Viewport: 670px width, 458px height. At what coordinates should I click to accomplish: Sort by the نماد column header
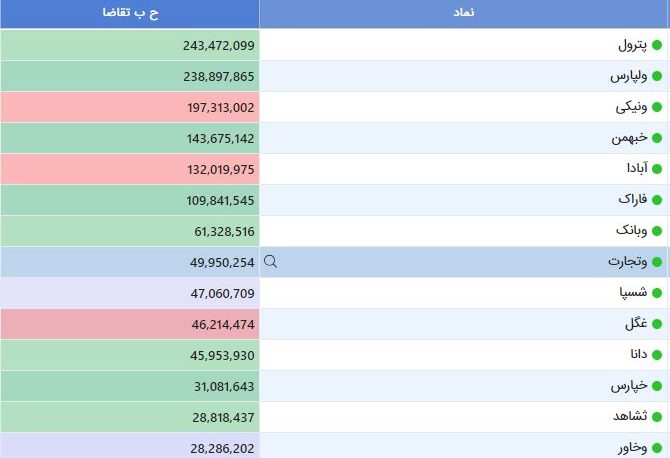pos(464,13)
